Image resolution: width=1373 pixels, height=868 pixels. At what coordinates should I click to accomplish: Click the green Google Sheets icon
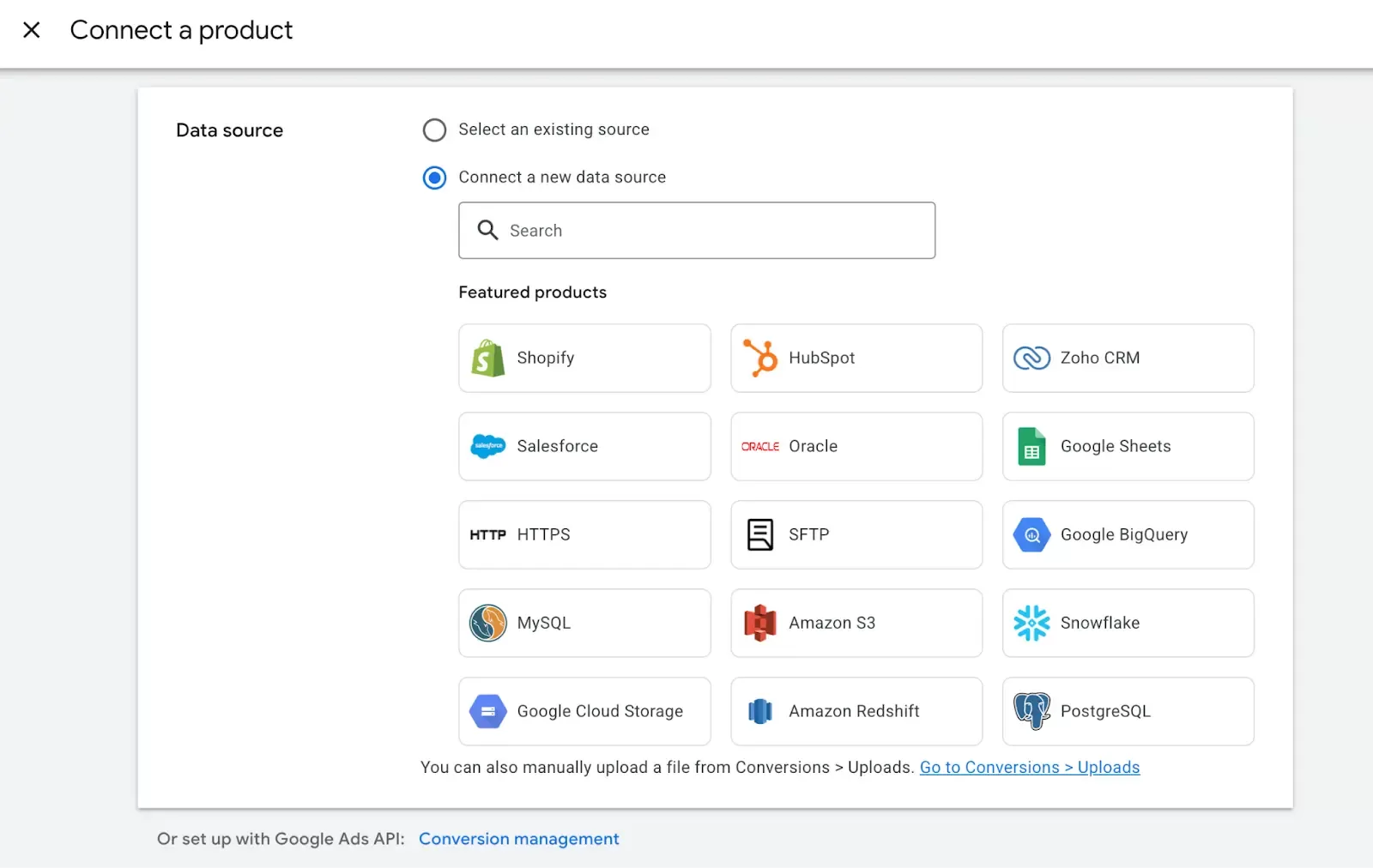(x=1031, y=446)
